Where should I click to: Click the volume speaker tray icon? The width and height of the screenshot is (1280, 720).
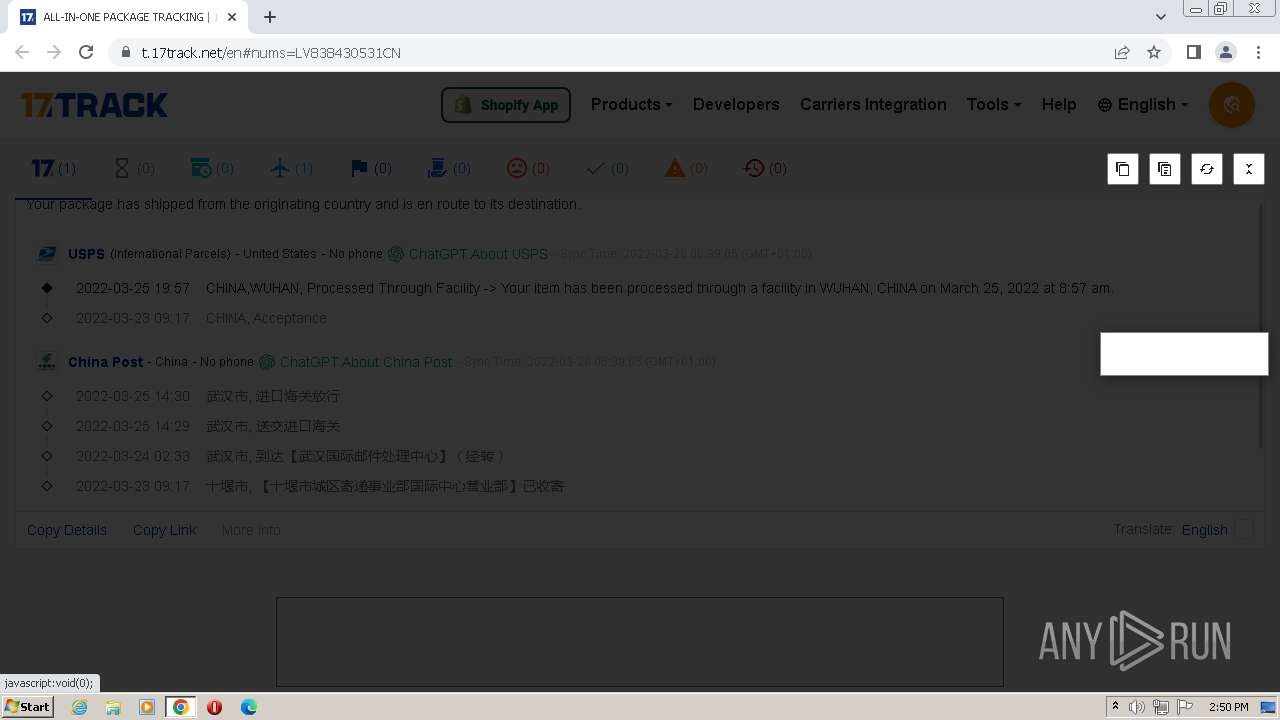coord(1137,707)
